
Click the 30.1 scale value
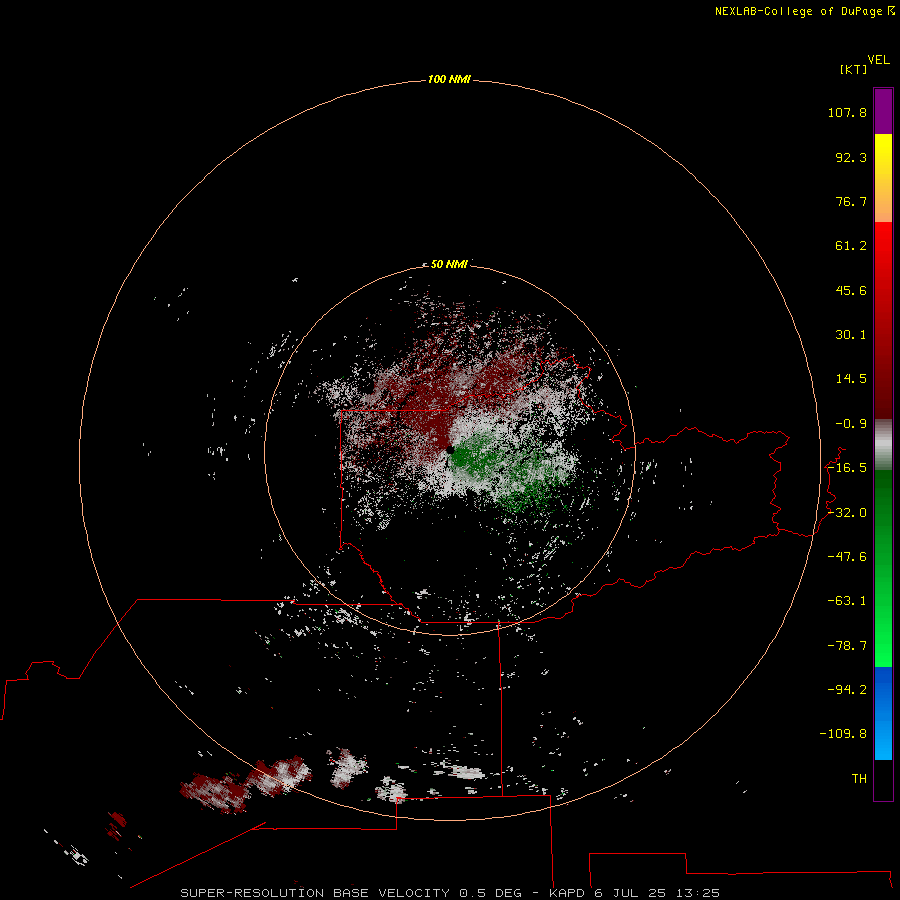pyautogui.click(x=851, y=335)
